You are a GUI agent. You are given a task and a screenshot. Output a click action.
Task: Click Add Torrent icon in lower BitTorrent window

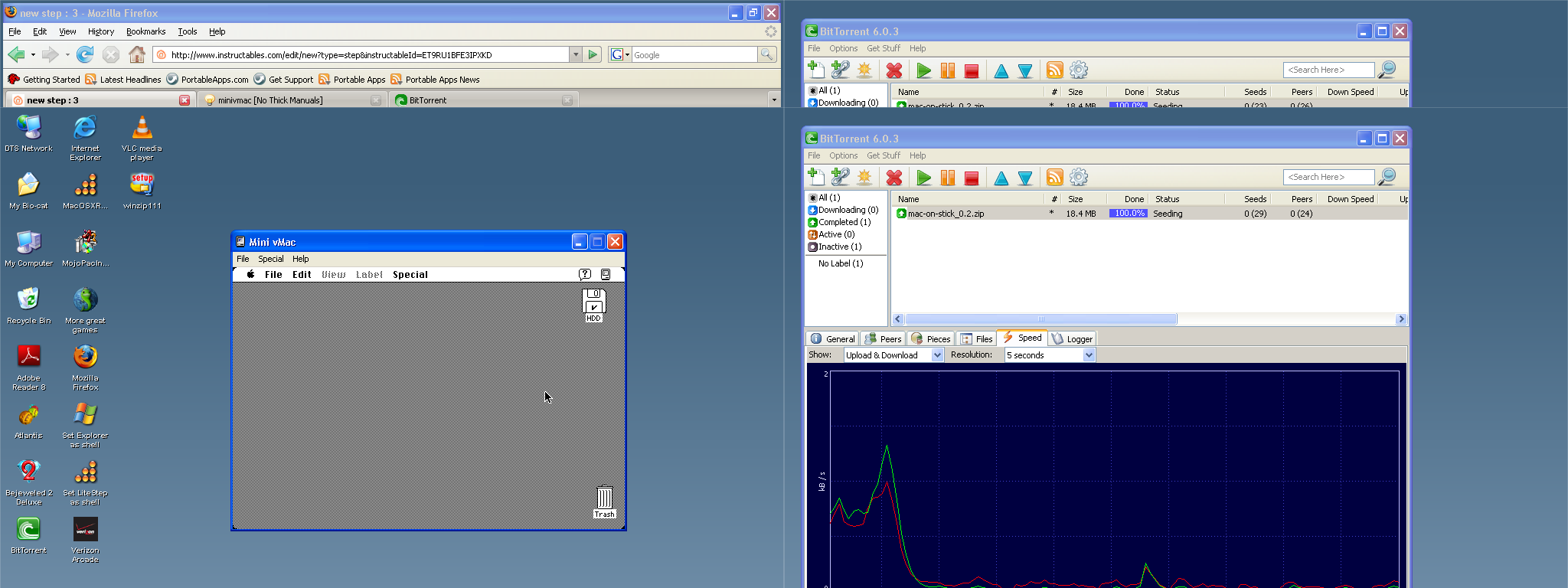pos(816,177)
